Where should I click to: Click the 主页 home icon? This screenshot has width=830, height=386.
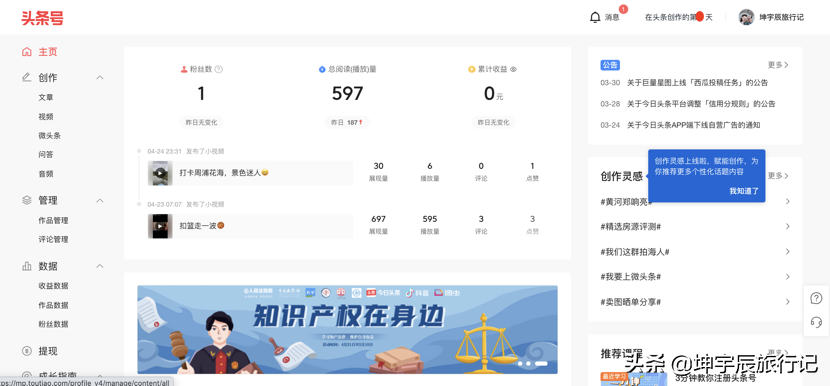26,52
